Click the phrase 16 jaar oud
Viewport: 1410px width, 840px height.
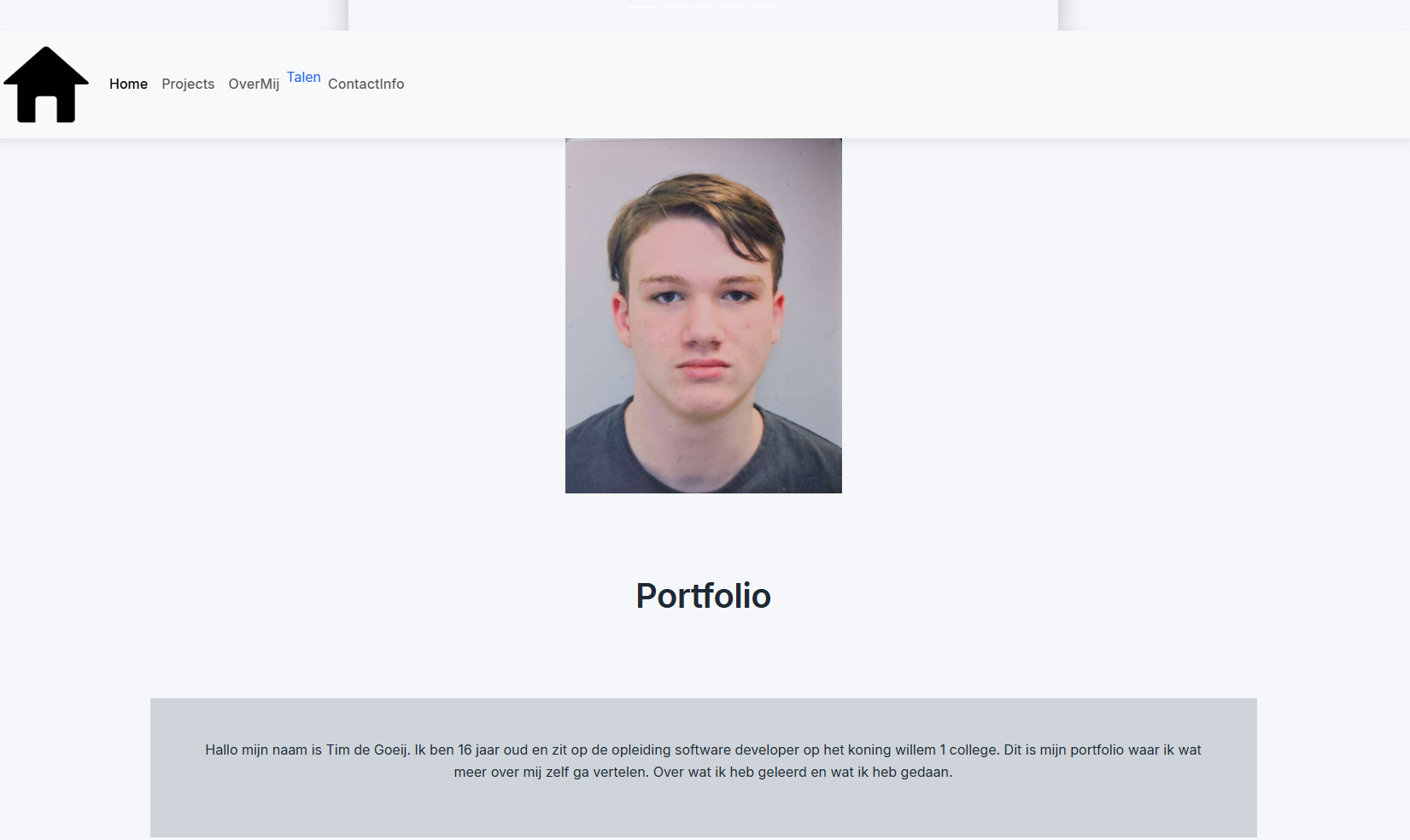pos(493,750)
